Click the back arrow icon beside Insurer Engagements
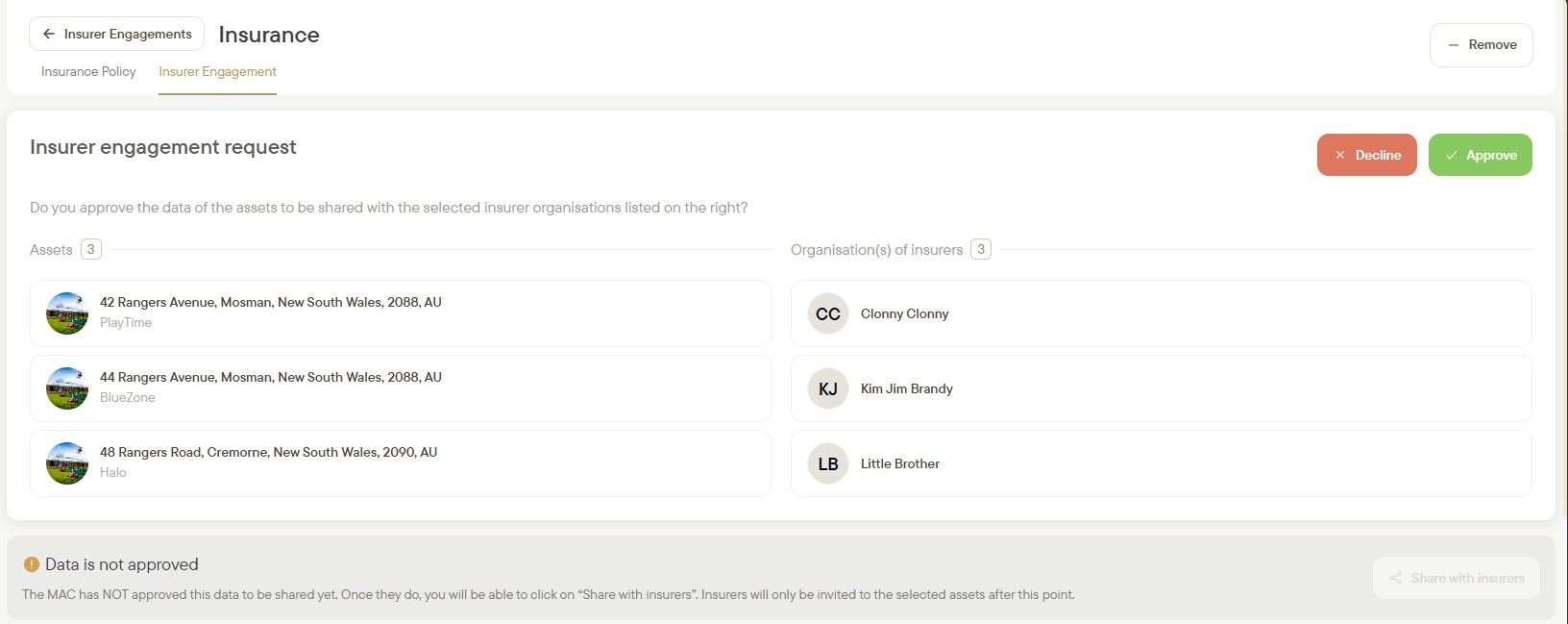 pos(49,34)
